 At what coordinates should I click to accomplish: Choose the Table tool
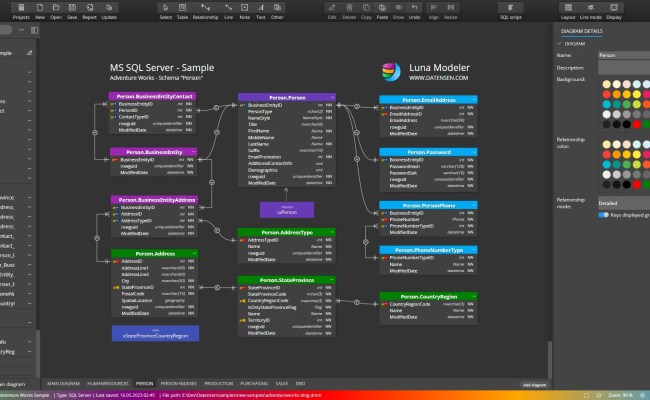[x=182, y=11]
